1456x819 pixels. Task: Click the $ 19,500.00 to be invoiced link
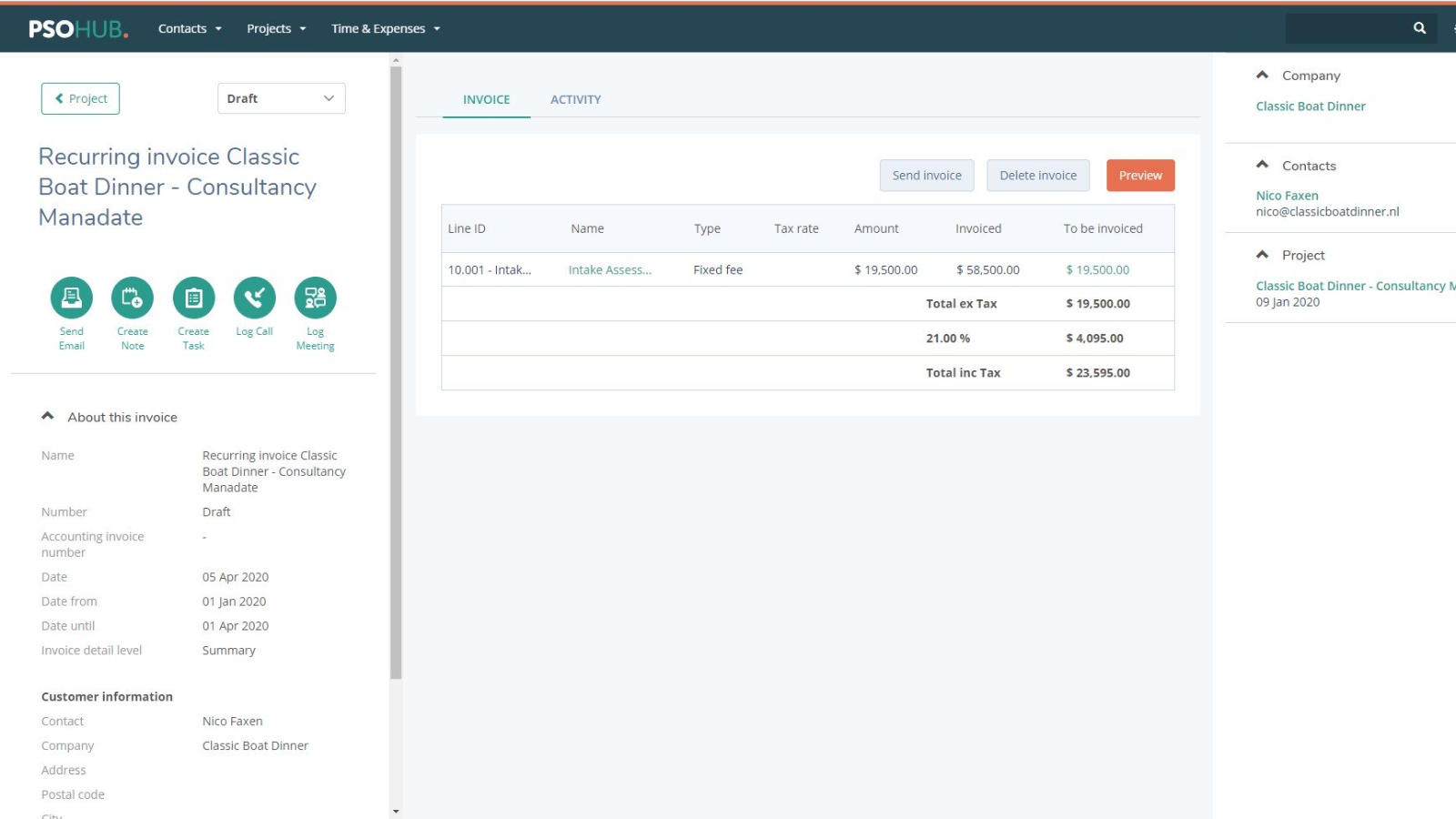pyautogui.click(x=1097, y=269)
